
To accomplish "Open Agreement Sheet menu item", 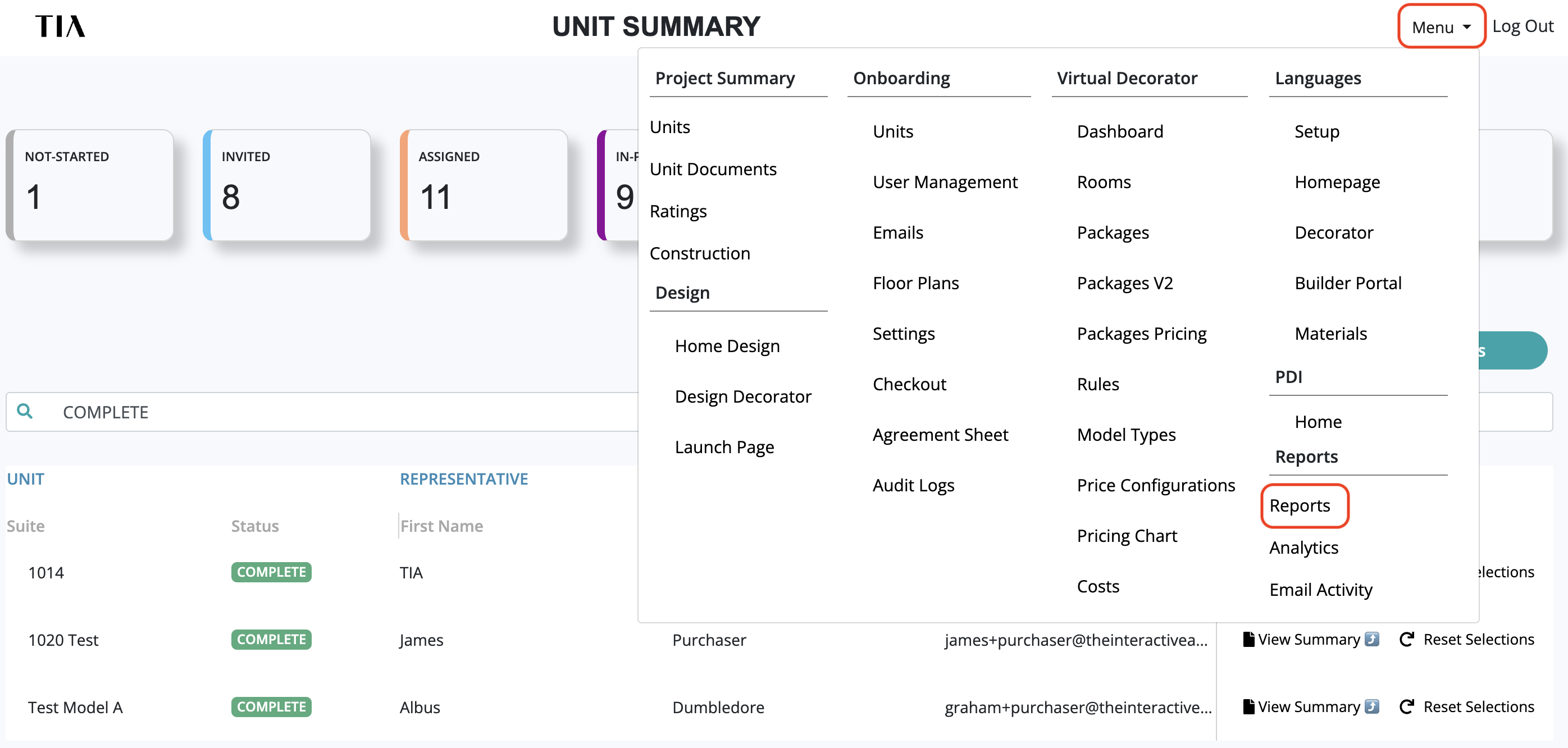I will pos(940,434).
